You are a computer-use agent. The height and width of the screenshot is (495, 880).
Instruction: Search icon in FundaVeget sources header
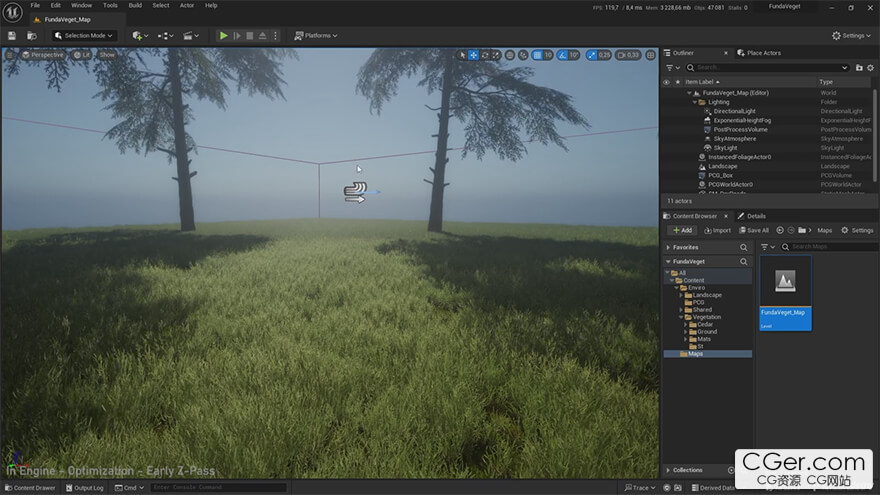click(744, 262)
